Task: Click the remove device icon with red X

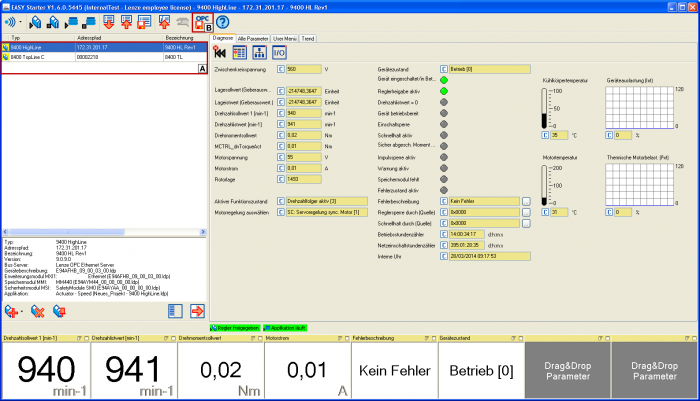Action: [38, 311]
